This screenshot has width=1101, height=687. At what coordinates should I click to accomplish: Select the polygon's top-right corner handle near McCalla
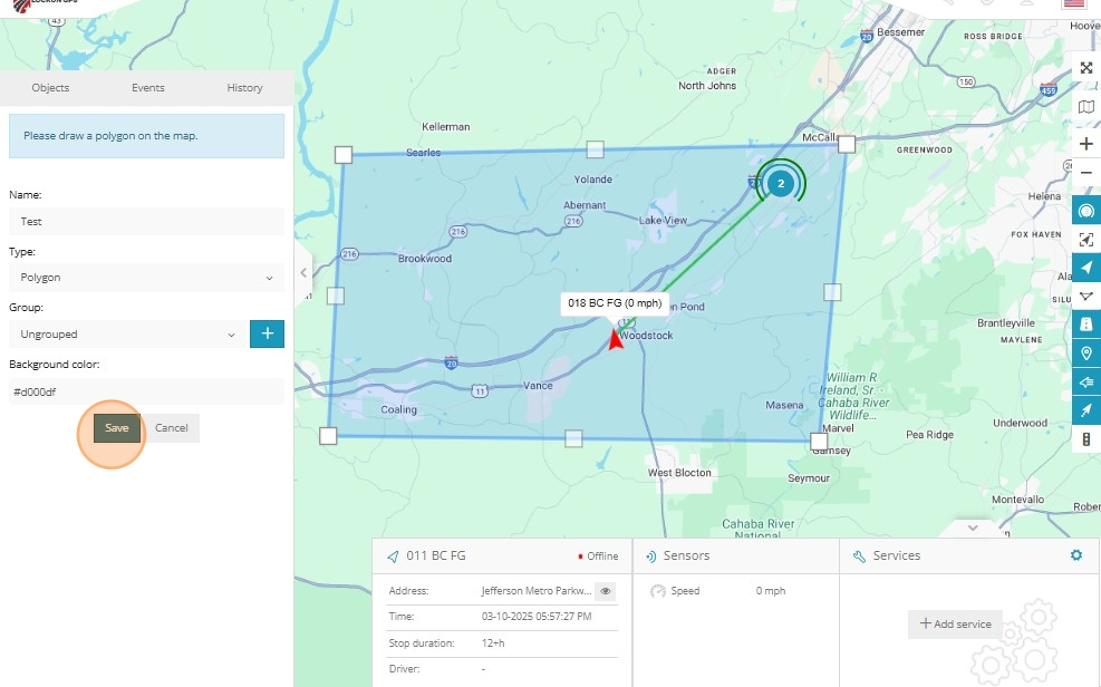click(847, 144)
